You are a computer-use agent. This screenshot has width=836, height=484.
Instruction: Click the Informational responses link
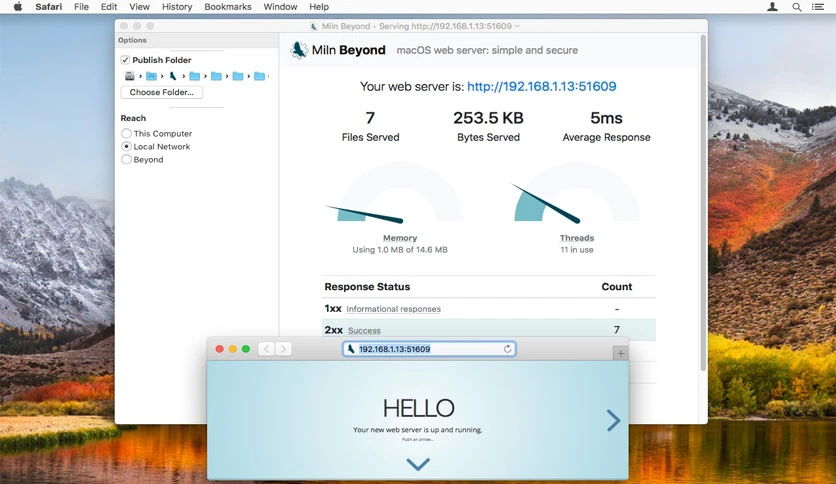coord(393,309)
